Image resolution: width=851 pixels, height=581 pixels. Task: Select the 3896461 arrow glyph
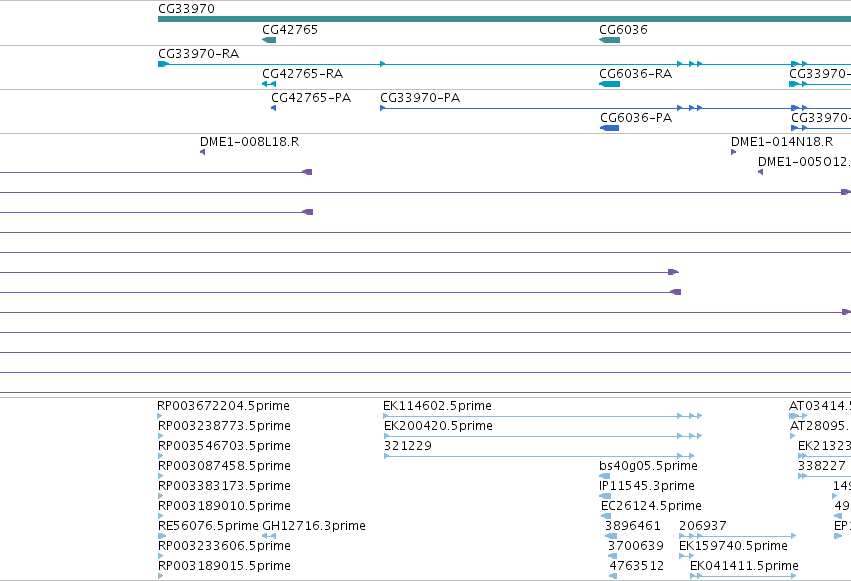click(x=611, y=536)
